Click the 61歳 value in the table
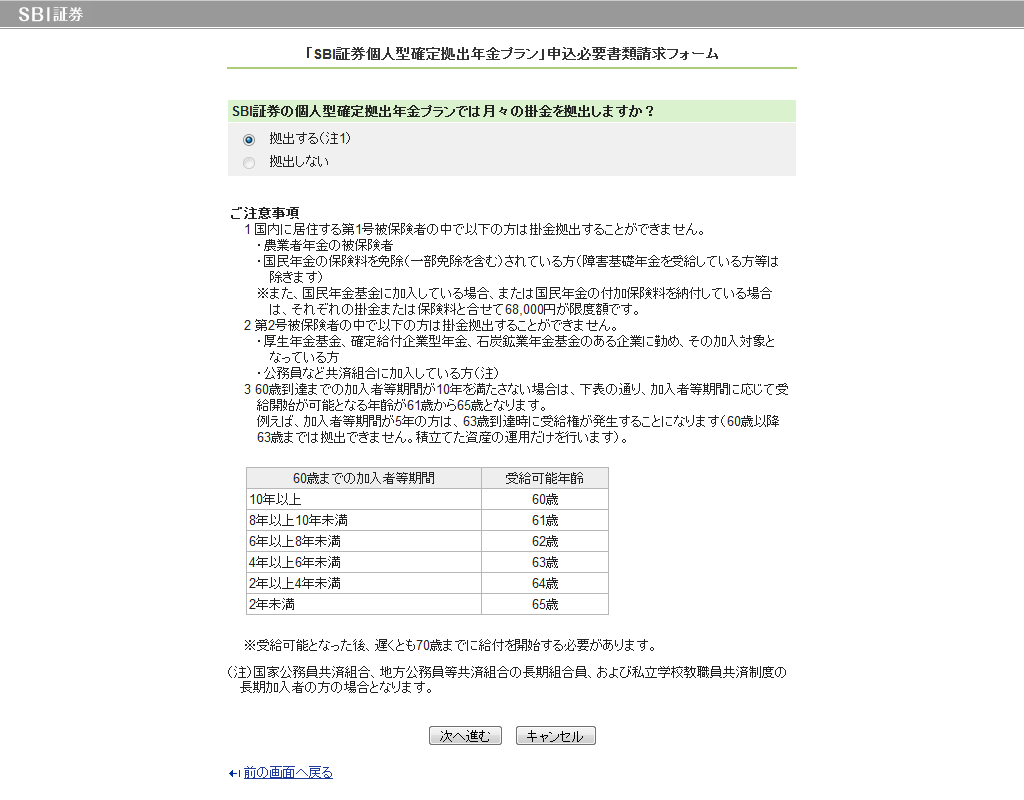Viewport: 1024px width, 800px height. click(x=545, y=520)
